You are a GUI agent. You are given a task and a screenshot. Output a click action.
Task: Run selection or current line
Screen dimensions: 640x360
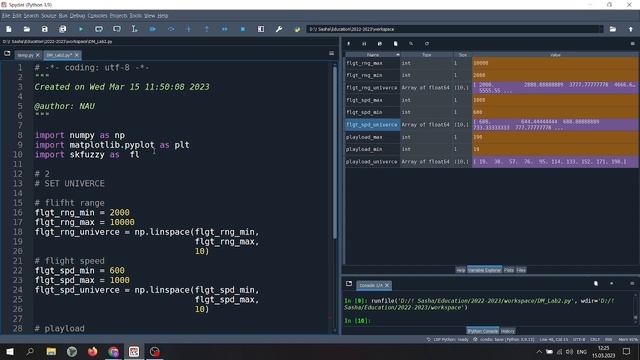[134, 29]
